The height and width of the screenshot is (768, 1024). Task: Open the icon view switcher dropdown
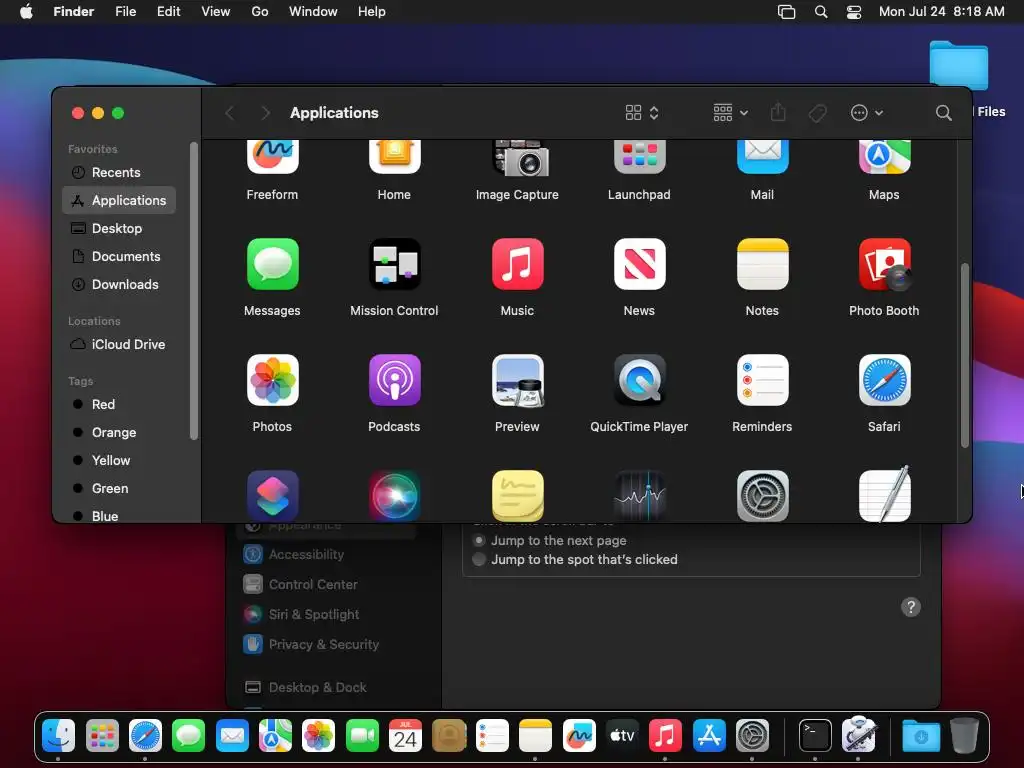click(642, 113)
